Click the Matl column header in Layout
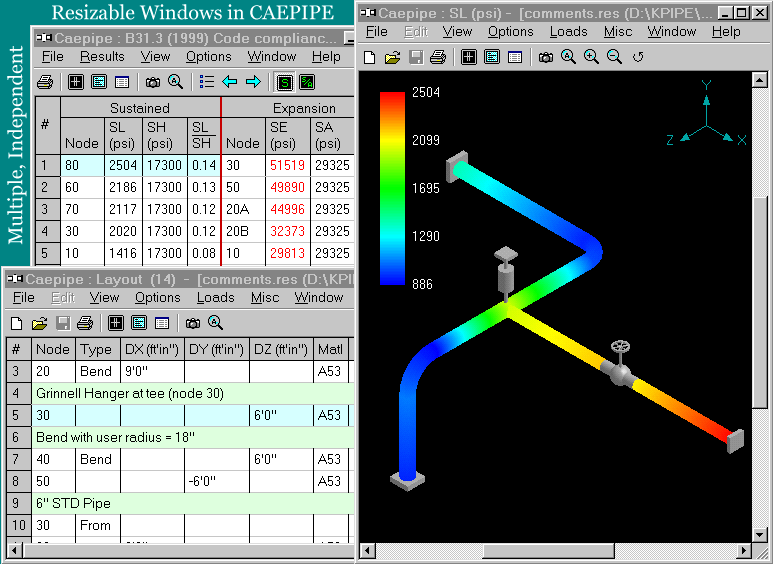773x564 pixels. click(331, 350)
